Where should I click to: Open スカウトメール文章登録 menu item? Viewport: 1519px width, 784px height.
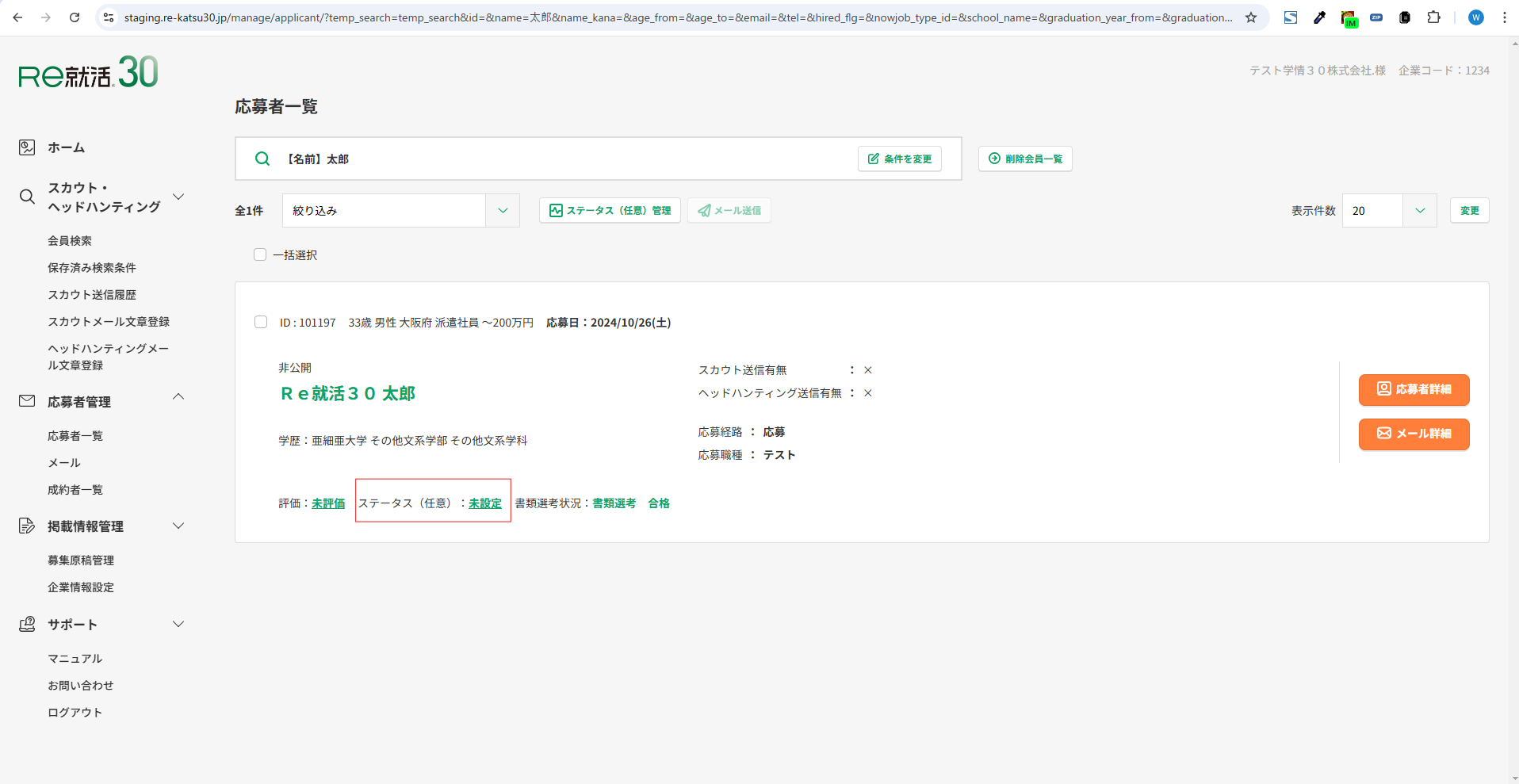109,321
